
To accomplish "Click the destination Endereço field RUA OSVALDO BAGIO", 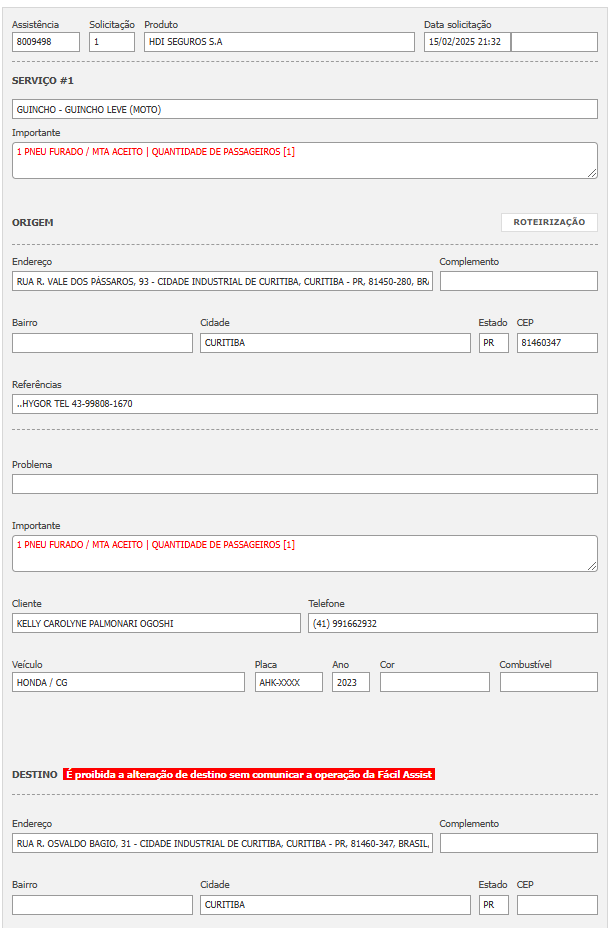I will coord(222,844).
